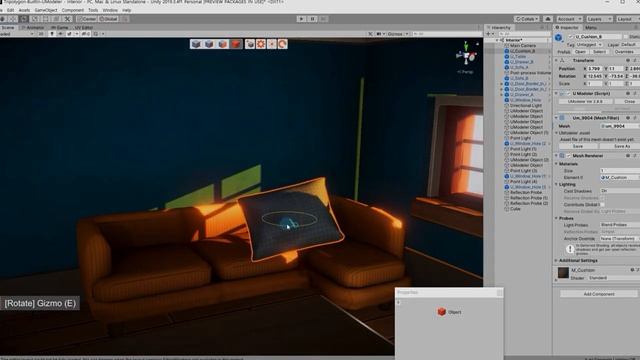
Task: Open the Tools menu
Action: pos(93,10)
